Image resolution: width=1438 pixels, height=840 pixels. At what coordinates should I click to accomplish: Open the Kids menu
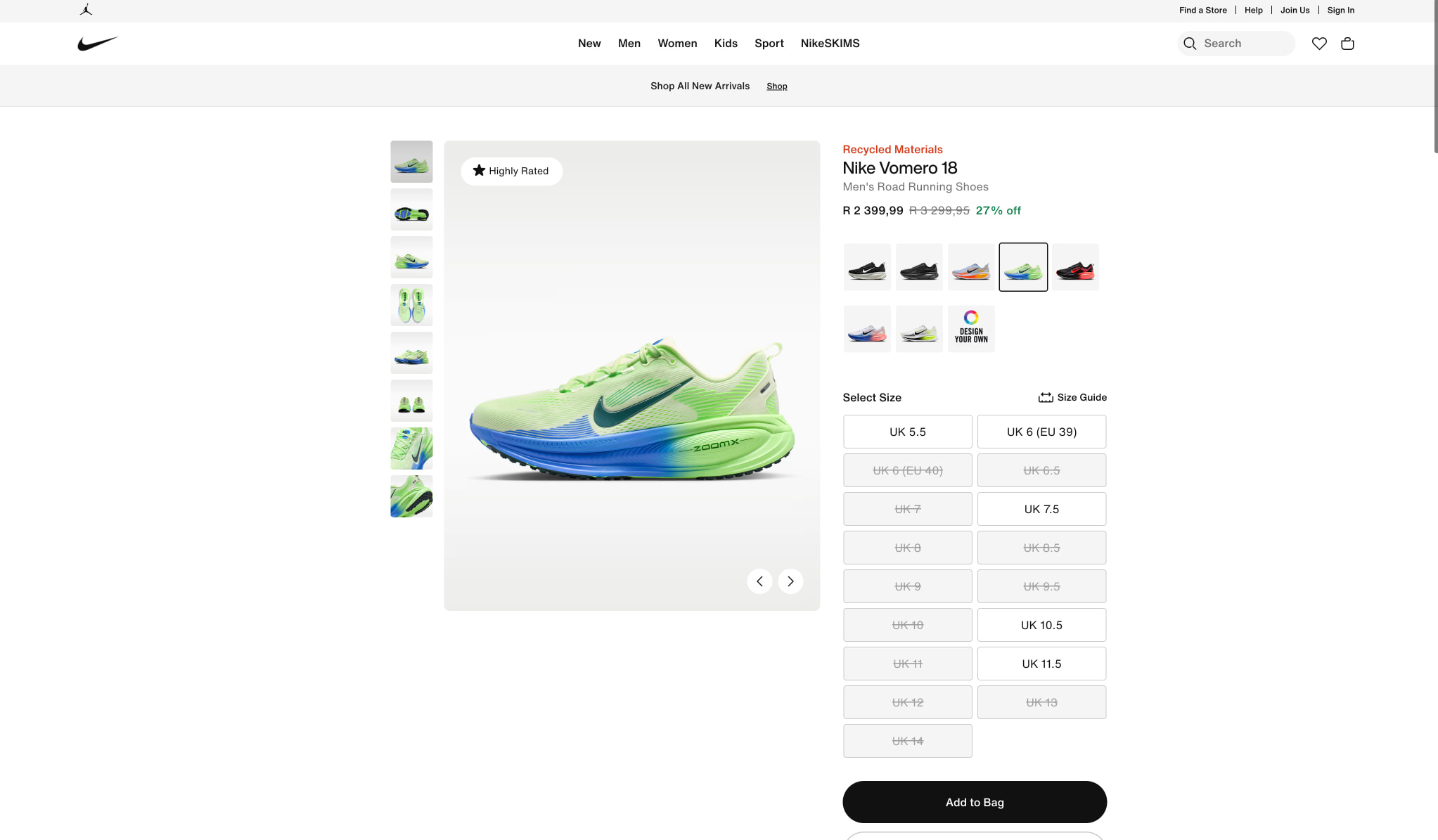[726, 44]
